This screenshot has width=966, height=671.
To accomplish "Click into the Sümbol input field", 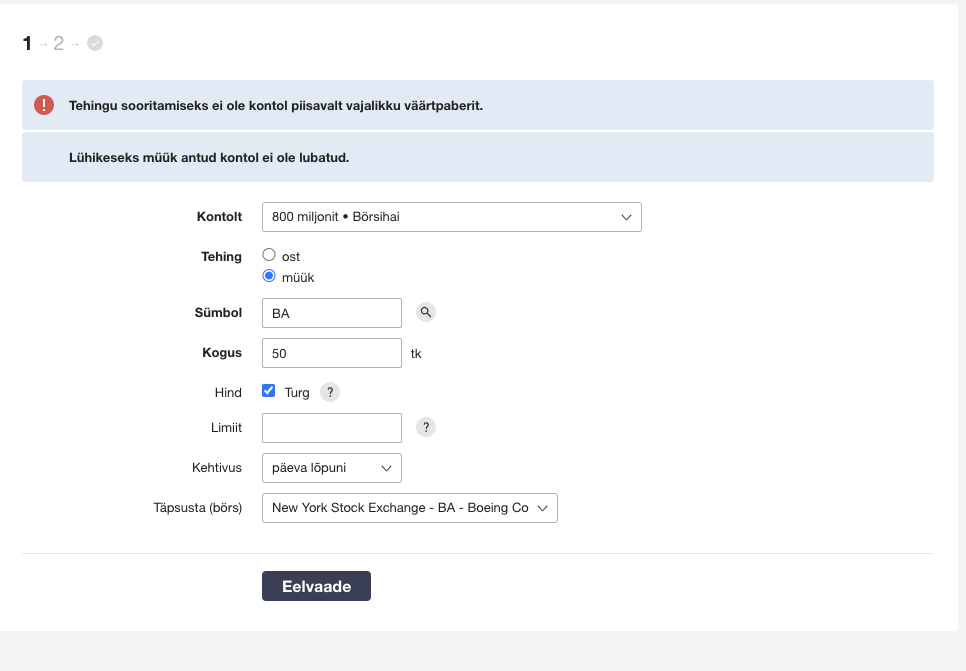I will point(331,313).
